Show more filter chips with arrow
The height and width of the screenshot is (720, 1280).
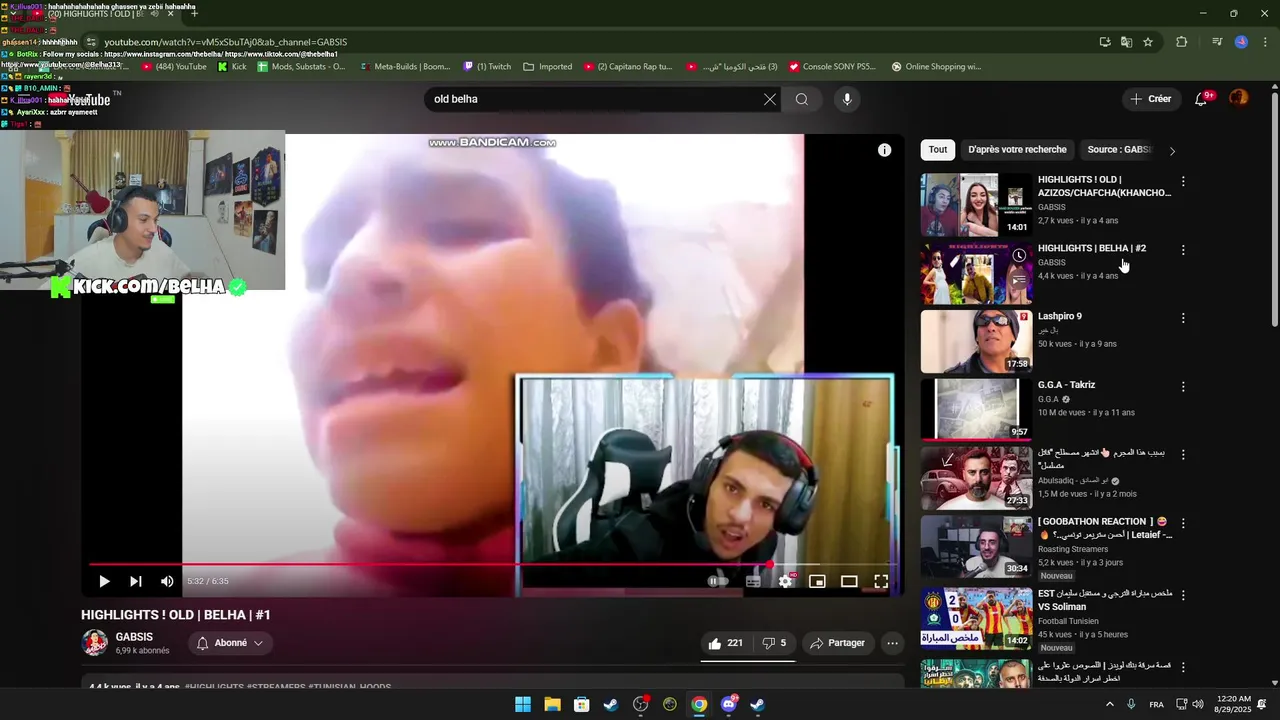click(1172, 151)
